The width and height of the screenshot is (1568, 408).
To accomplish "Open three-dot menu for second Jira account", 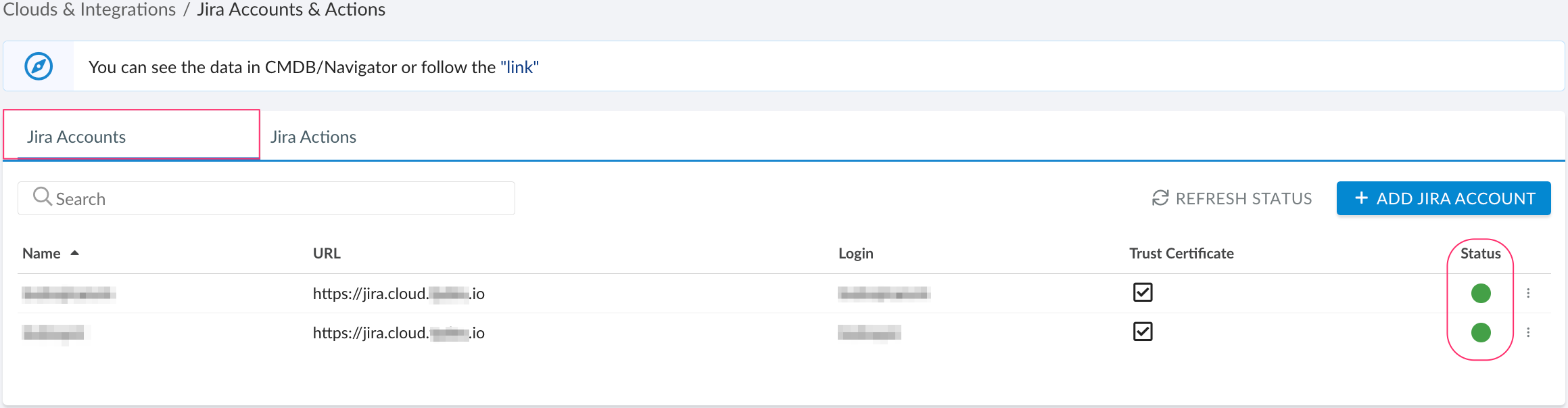I will [x=1528, y=332].
